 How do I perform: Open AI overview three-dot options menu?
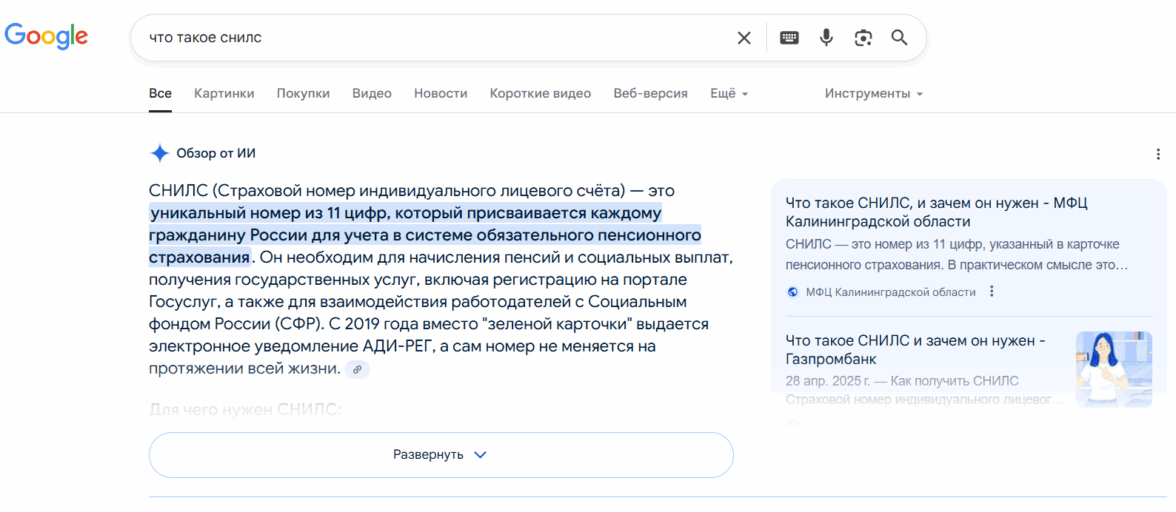click(x=1158, y=154)
